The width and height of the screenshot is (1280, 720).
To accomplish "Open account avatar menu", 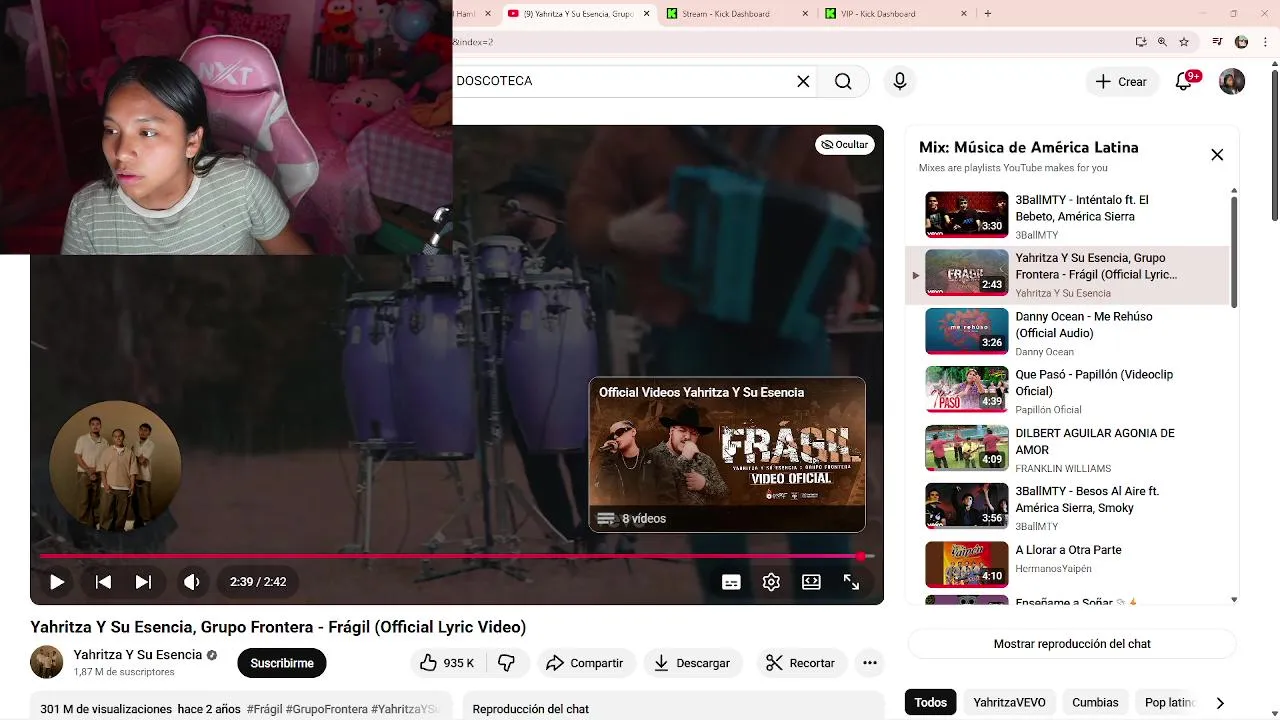I will pos(1232,82).
